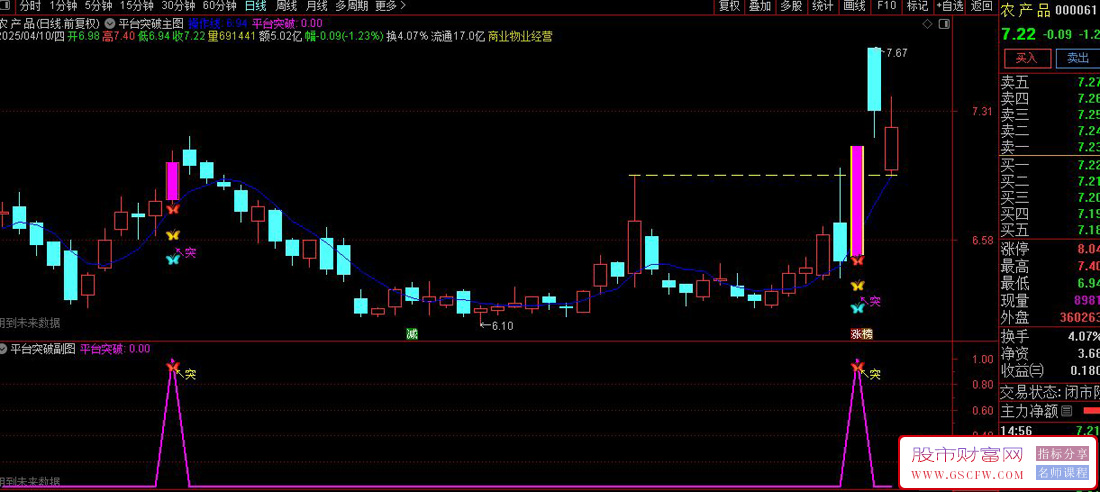Activate the 画线 drawing tool
Image resolution: width=1100 pixels, height=492 pixels.
pyautogui.click(x=854, y=6)
